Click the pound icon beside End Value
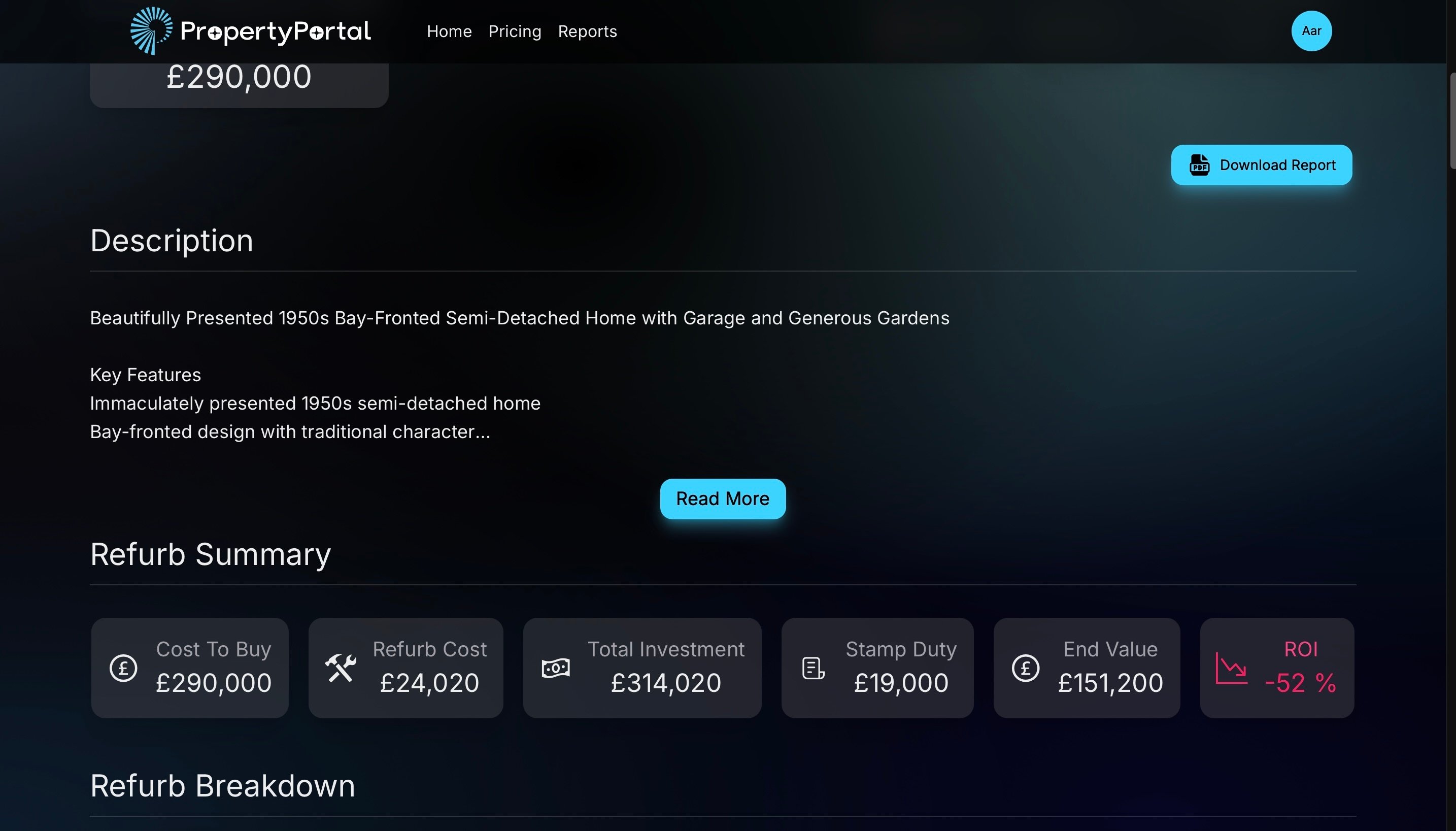Image resolution: width=1456 pixels, height=831 pixels. (x=1025, y=668)
